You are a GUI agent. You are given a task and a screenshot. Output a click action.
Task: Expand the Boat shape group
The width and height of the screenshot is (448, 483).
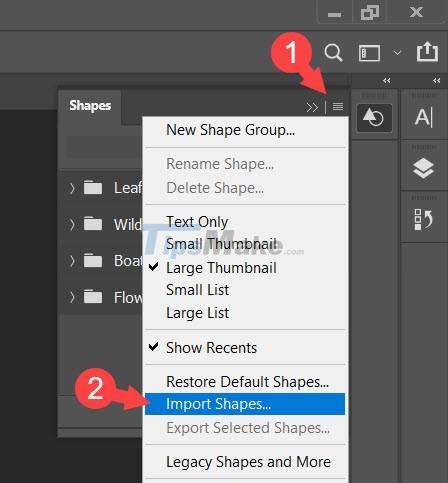point(72,261)
